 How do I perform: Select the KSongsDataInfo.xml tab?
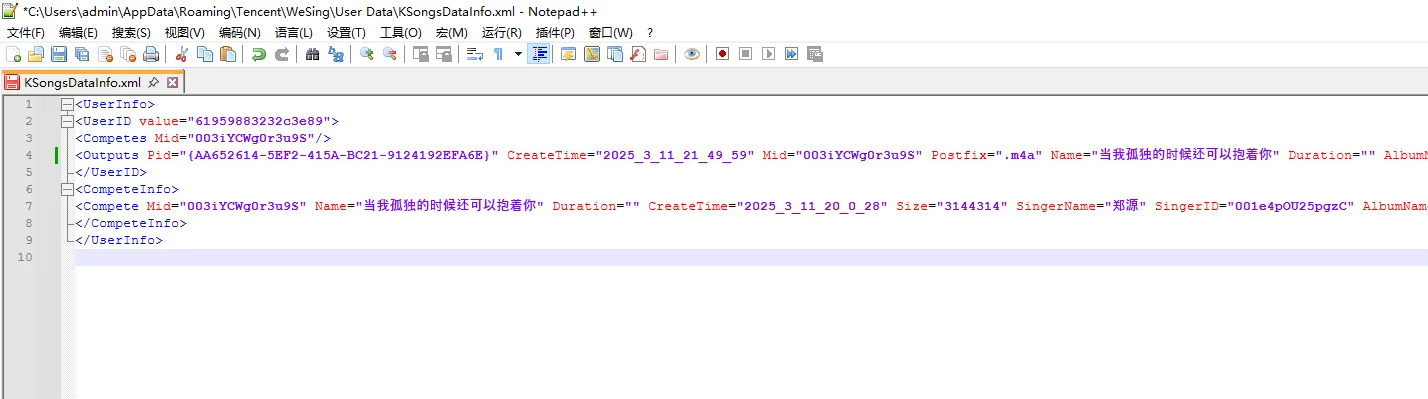83,83
